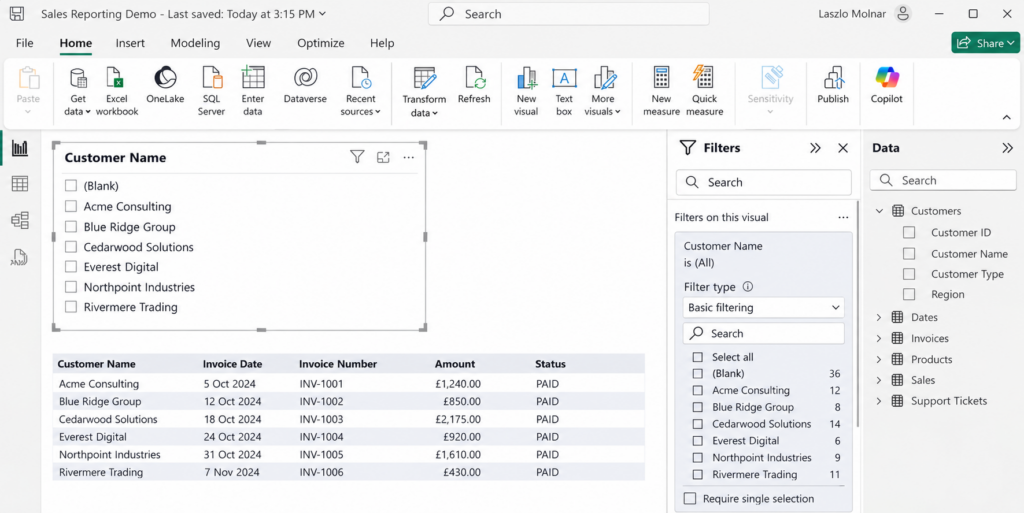Screen dimensions: 1024x513
Task: Expand the Support Tickets table
Action: 879,401
